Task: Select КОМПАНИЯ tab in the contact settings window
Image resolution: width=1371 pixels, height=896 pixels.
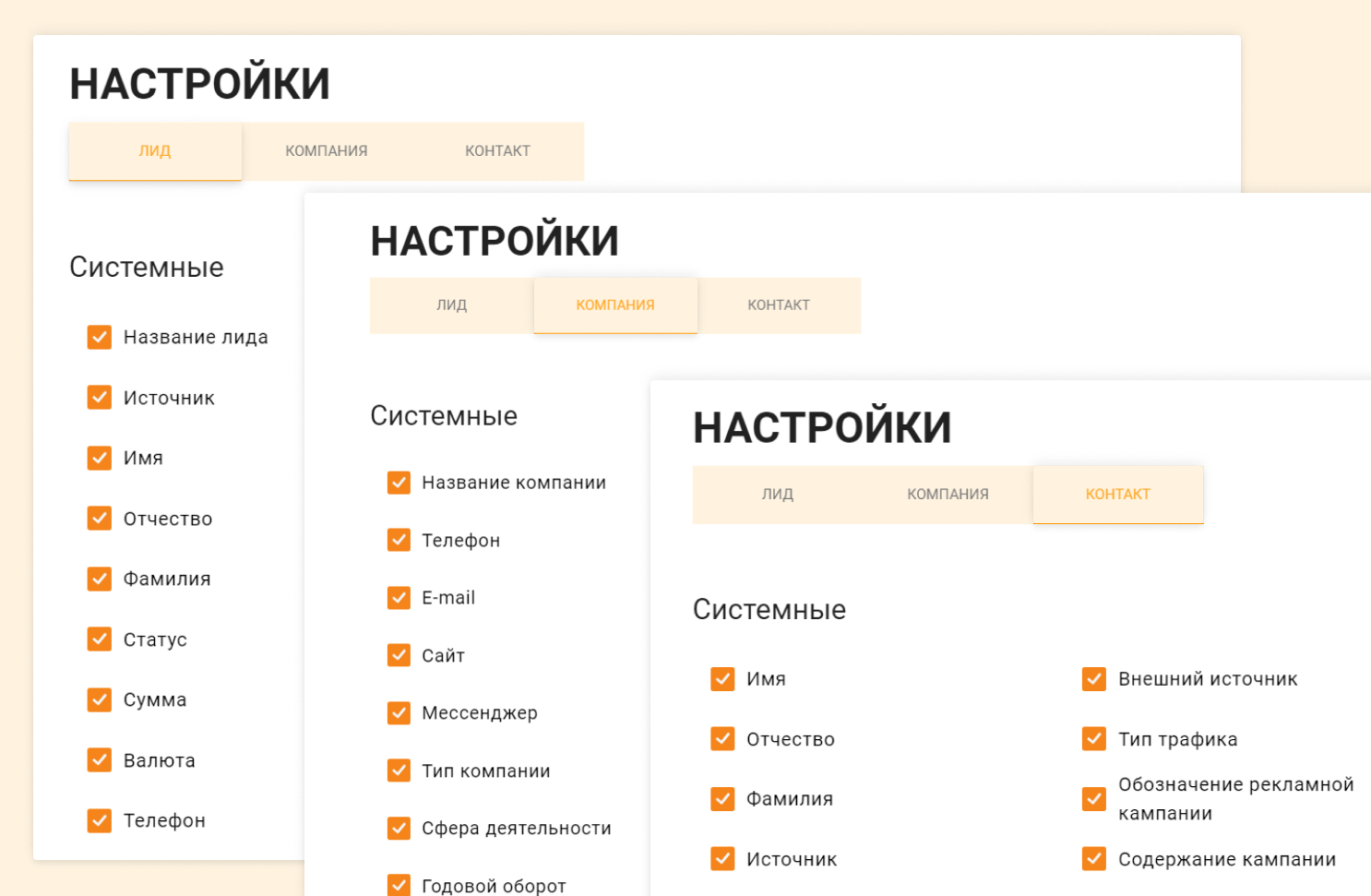Action: (x=948, y=495)
